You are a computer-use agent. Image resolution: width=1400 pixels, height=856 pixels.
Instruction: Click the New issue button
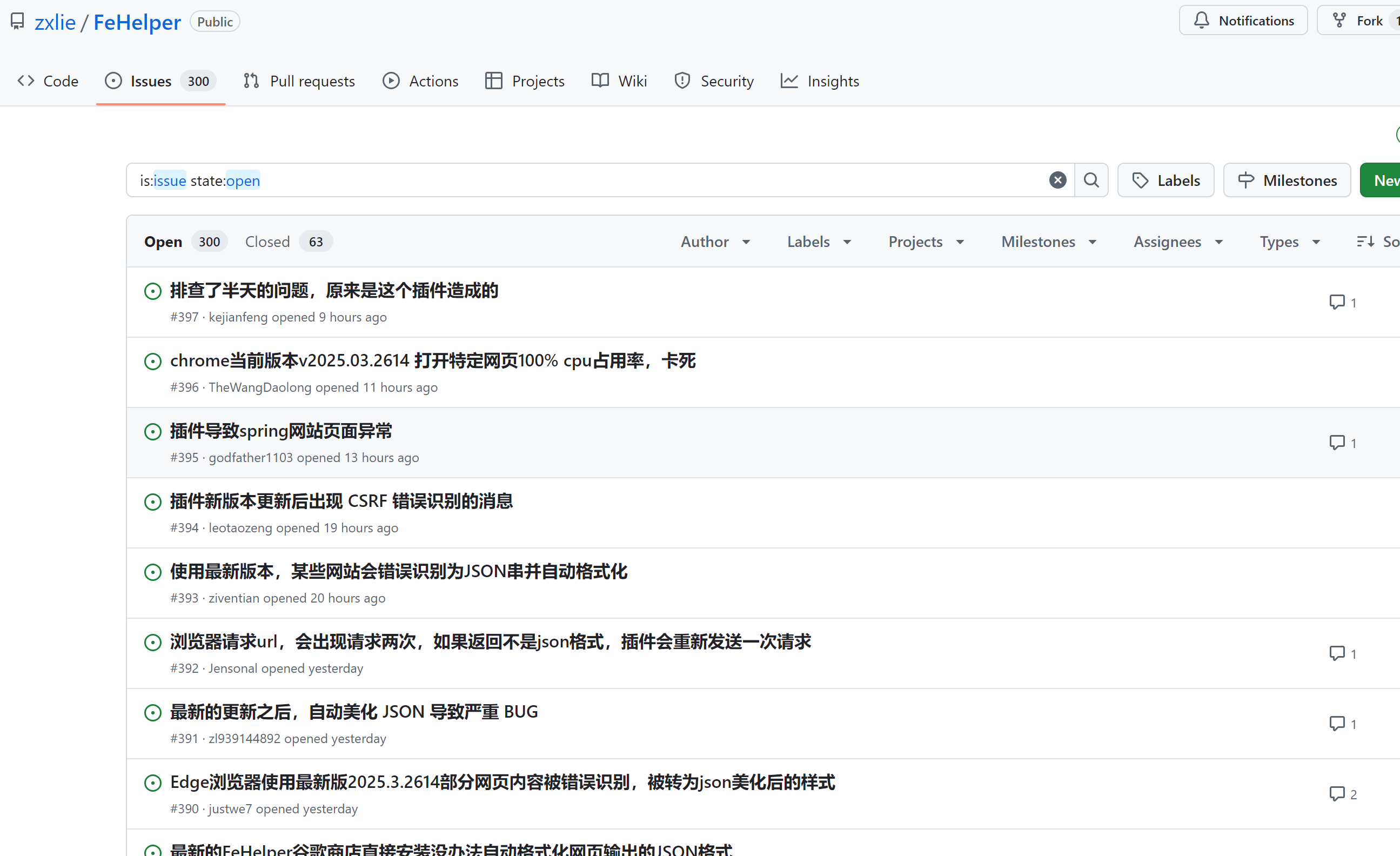[x=1380, y=180]
